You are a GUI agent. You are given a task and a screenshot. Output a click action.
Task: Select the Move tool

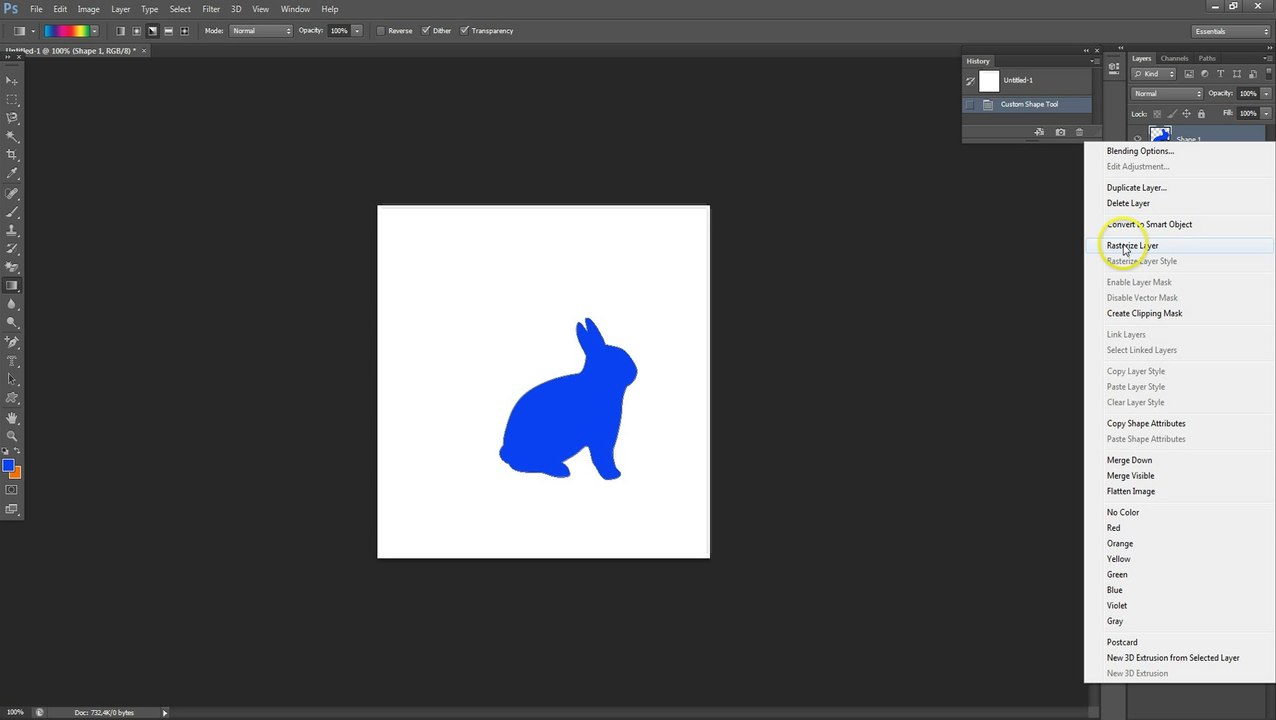point(12,81)
